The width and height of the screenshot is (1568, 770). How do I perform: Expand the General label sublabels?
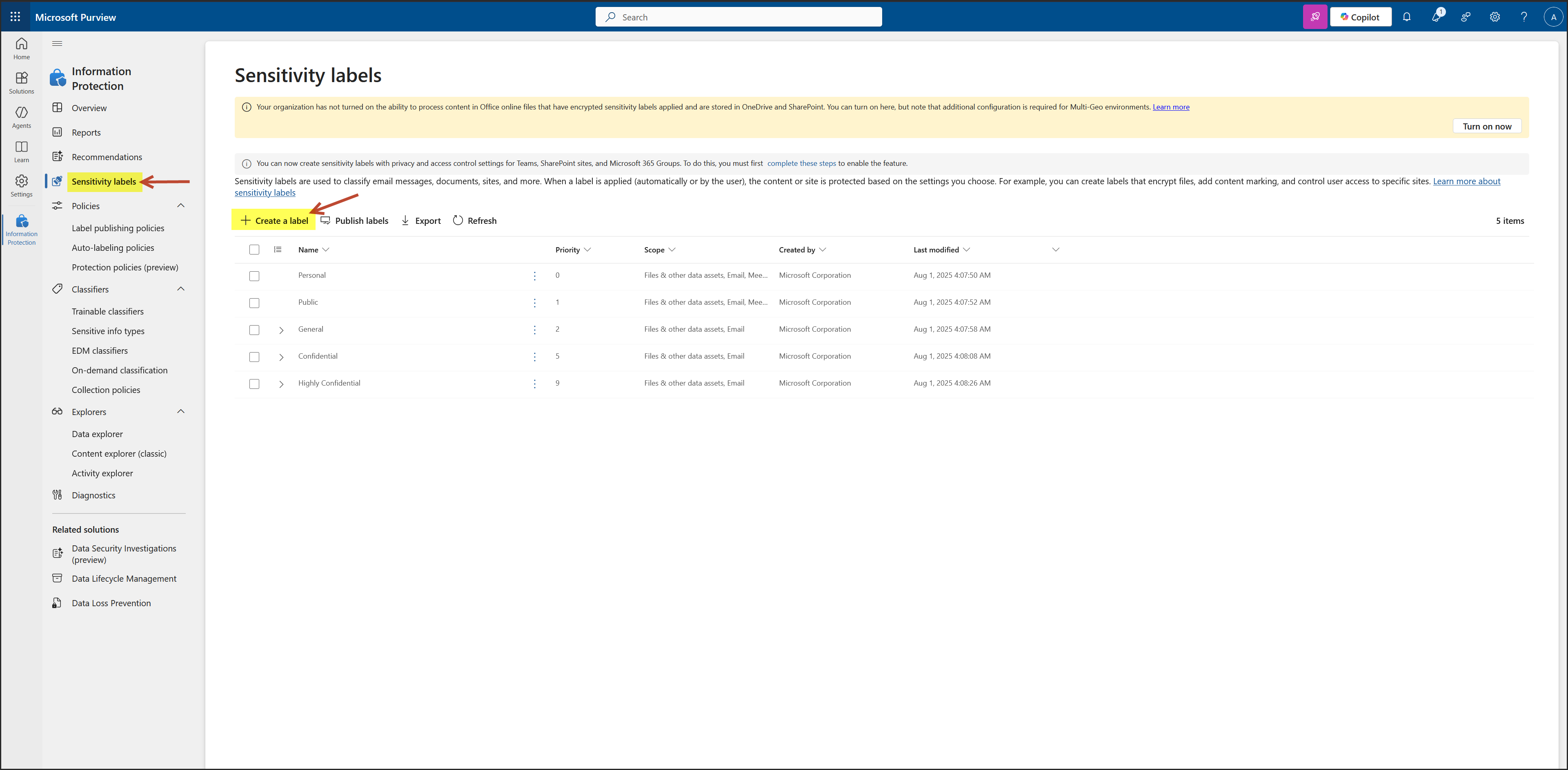pyautogui.click(x=281, y=330)
